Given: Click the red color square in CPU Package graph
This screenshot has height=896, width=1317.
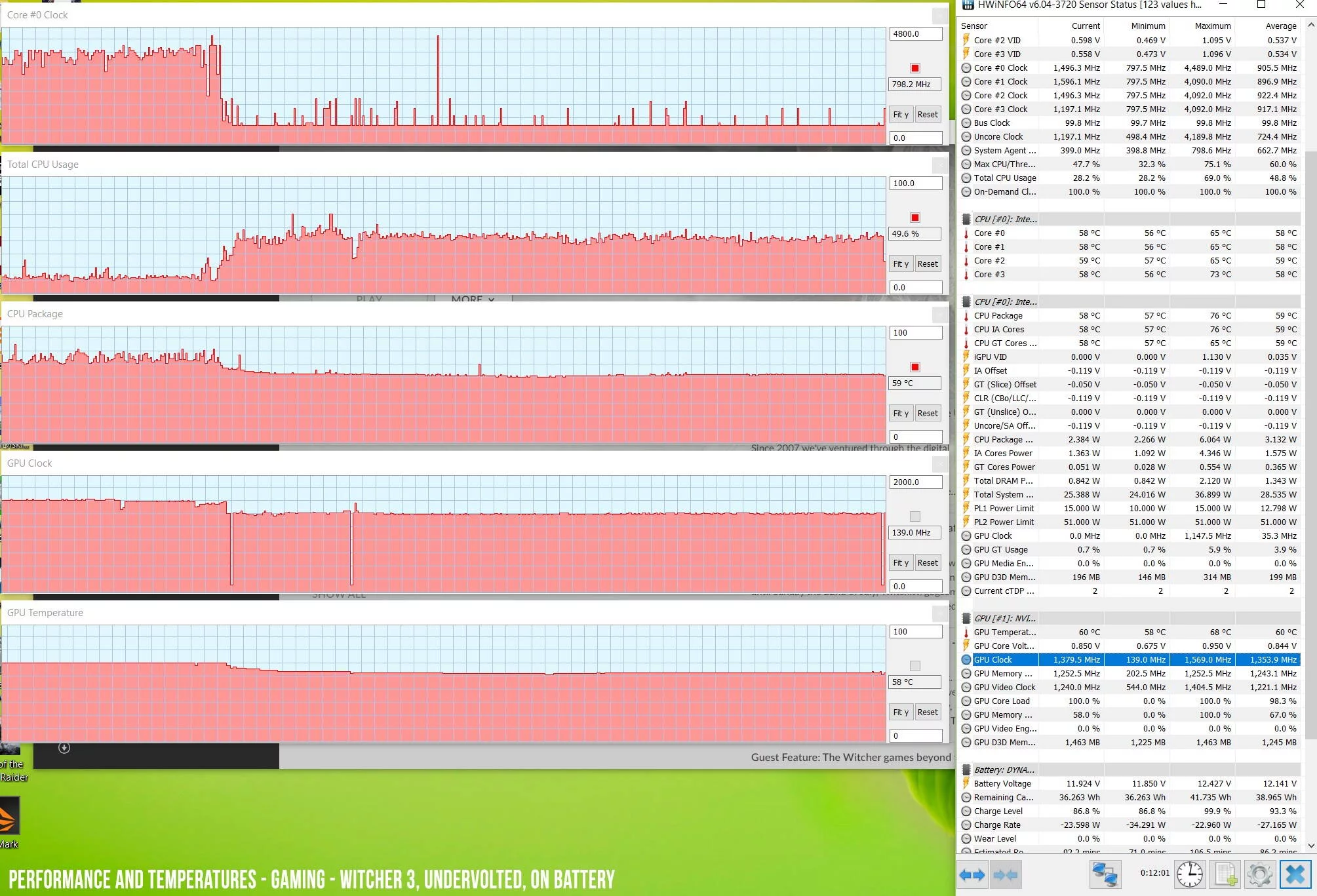Looking at the screenshot, I should click(915, 367).
